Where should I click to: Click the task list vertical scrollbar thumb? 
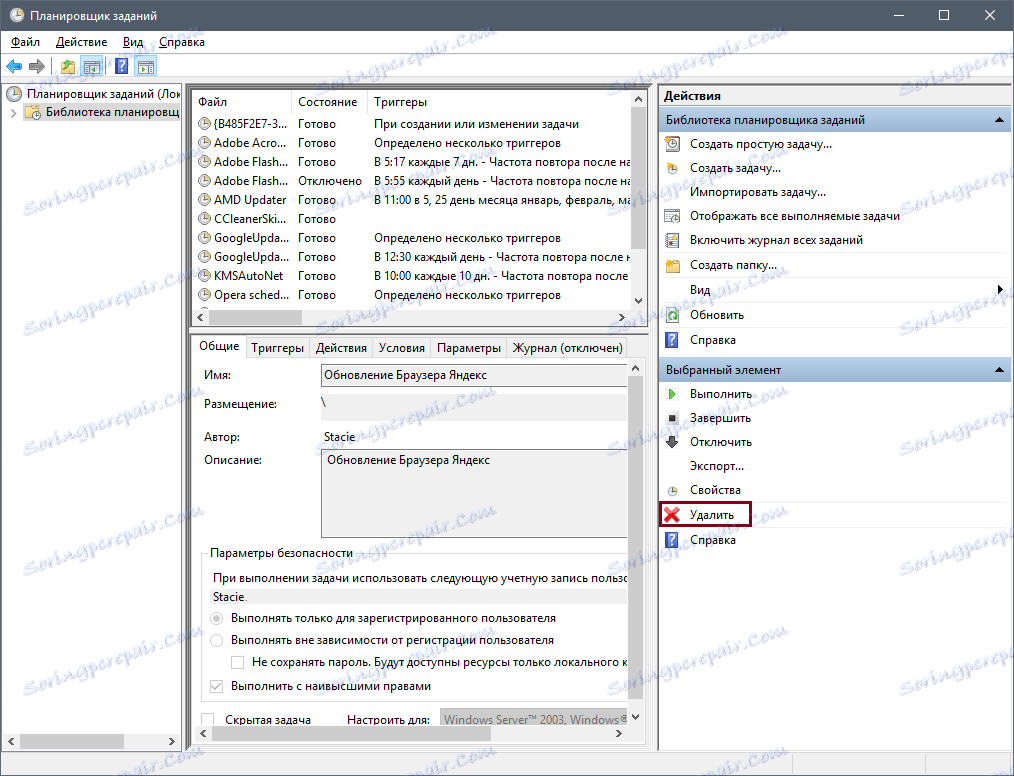coord(638,178)
